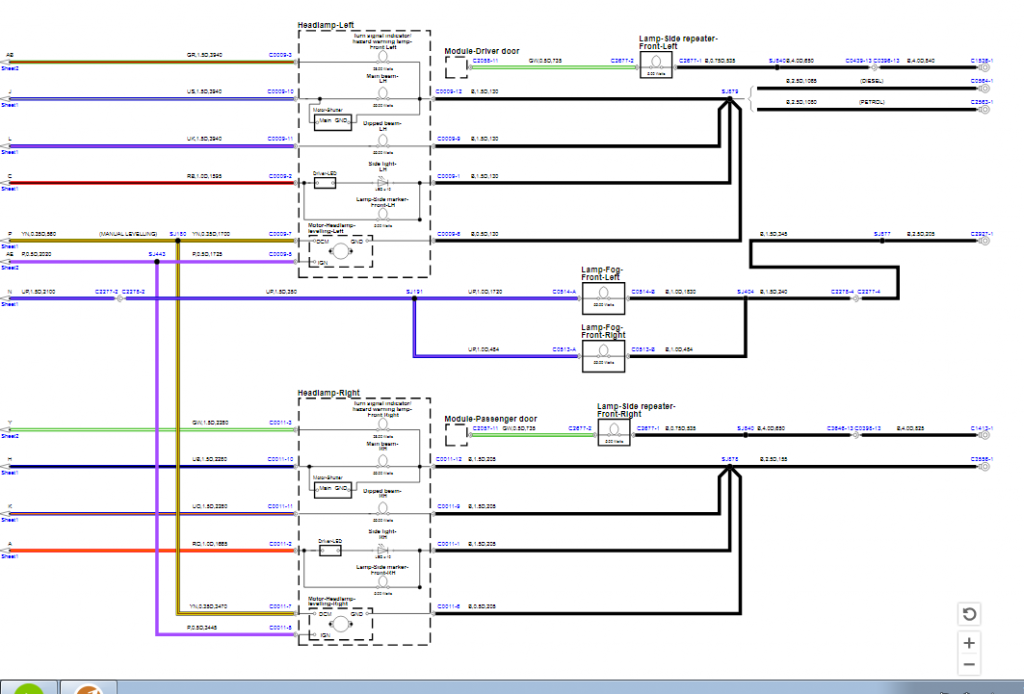Click the ground eyelet at C2927-1

tap(984, 241)
